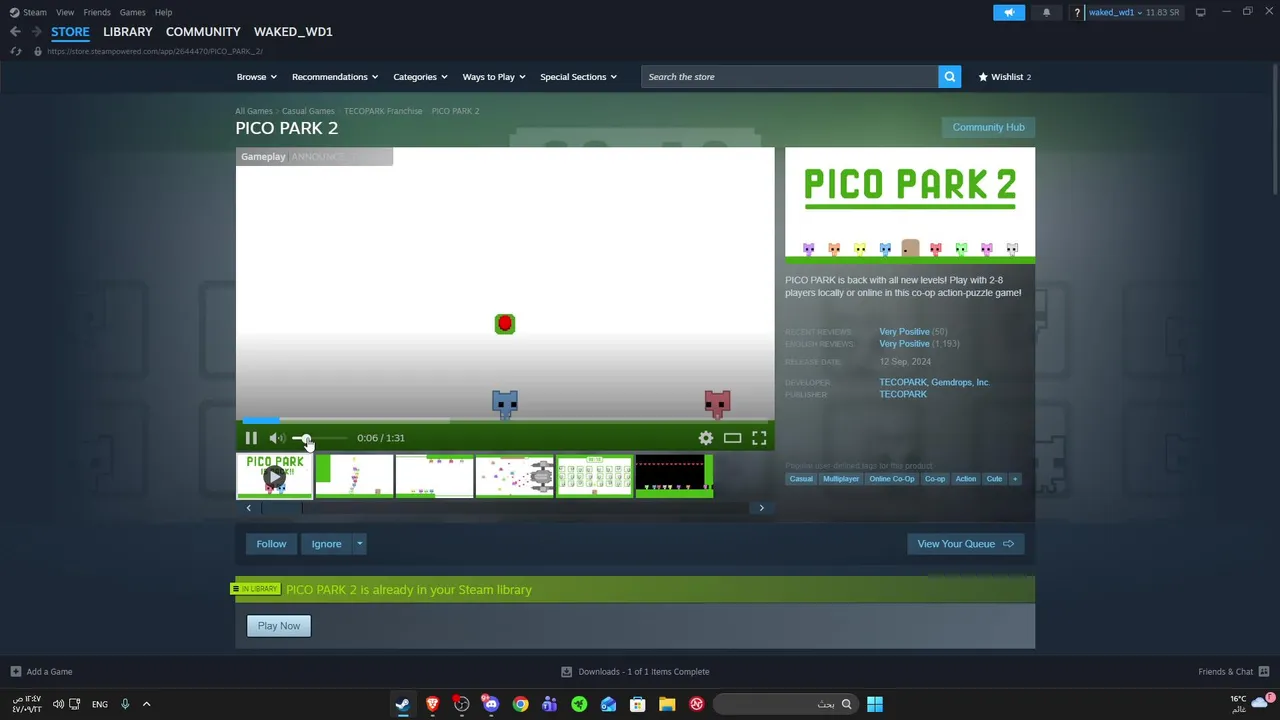Screen dimensions: 1280x720
Task: Open the WAKED_WD1 profile tab
Action: 293,32
